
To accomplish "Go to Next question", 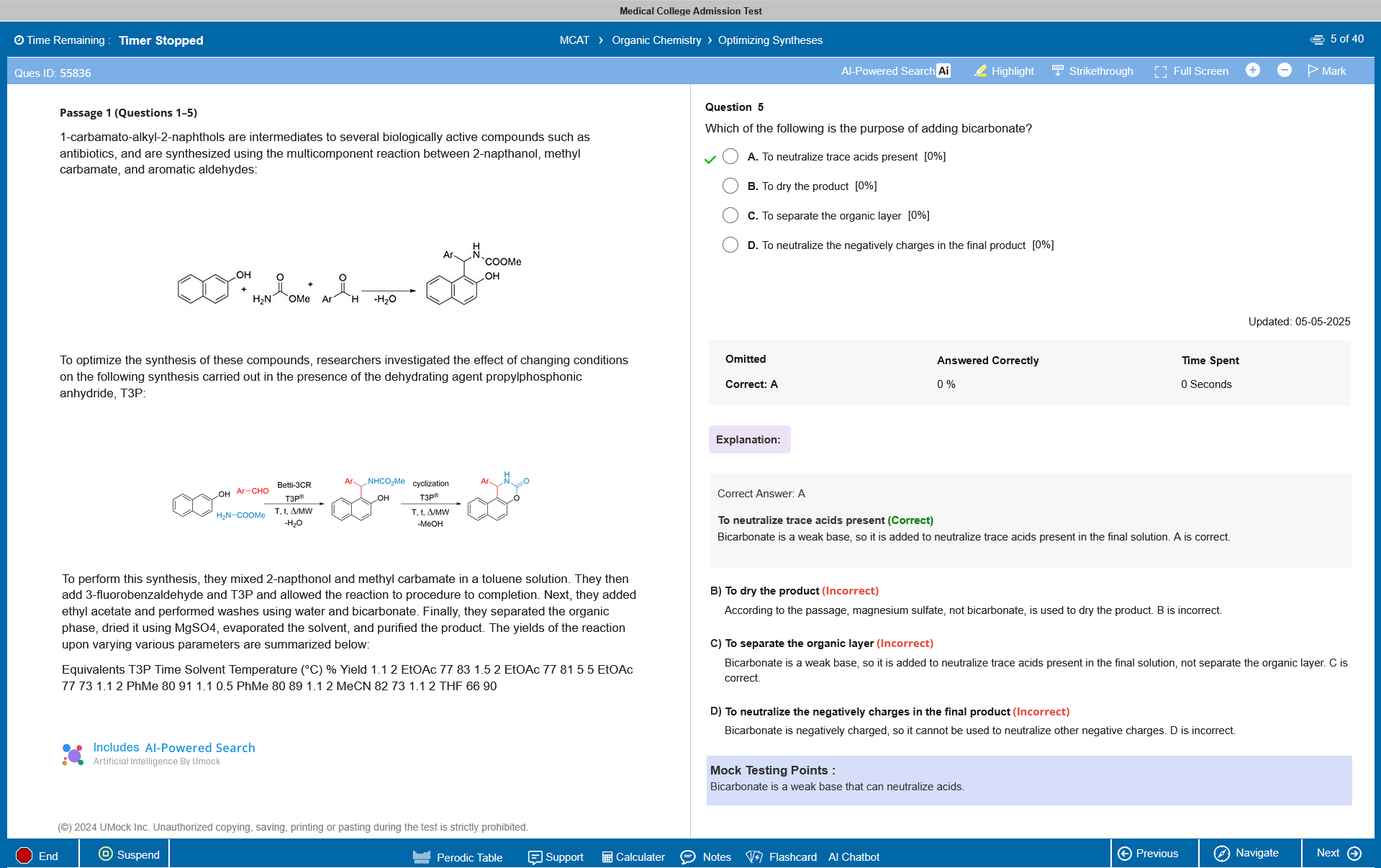I will click(x=1339, y=853).
